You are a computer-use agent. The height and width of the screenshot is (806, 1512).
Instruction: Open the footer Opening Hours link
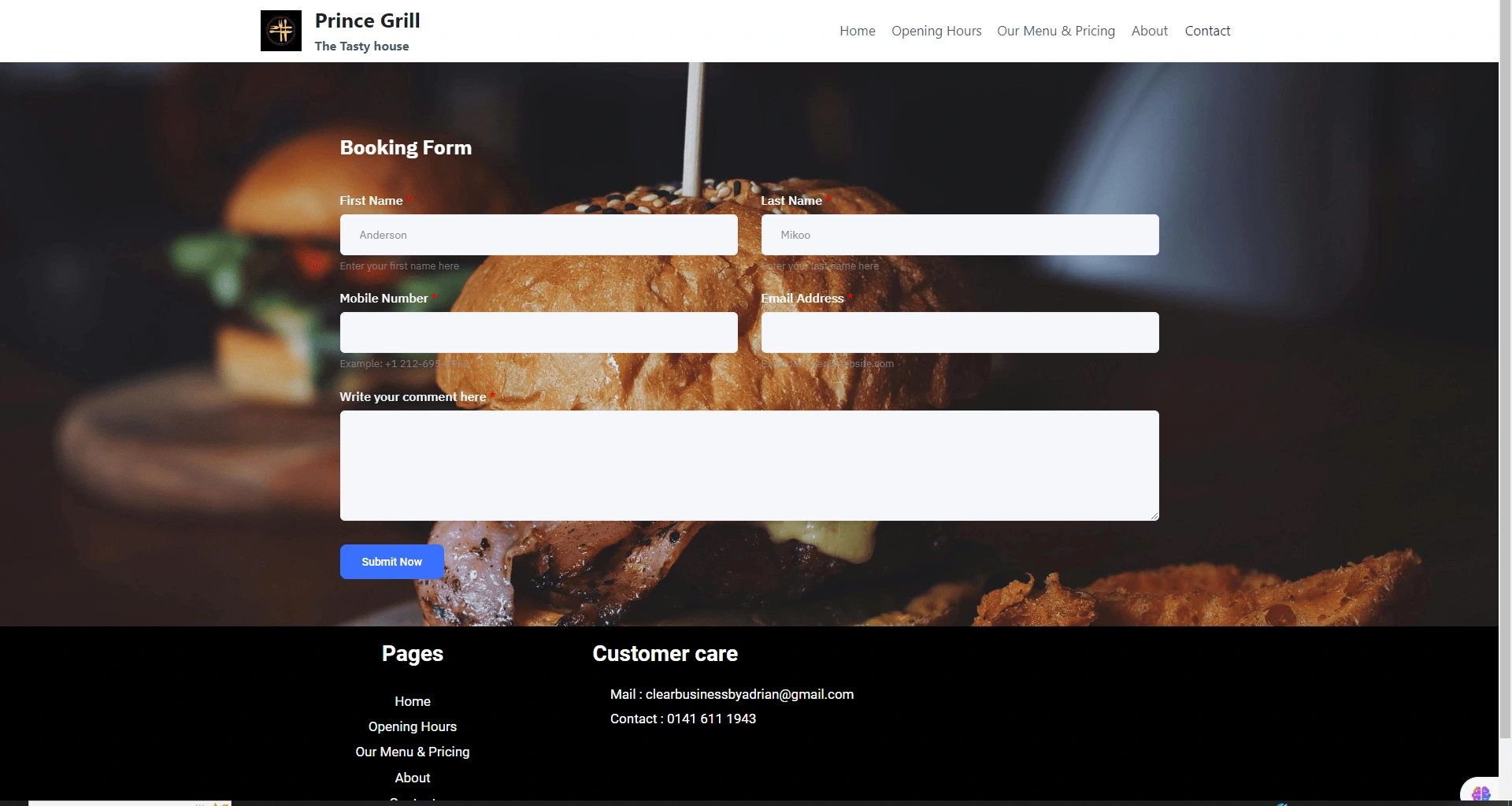pos(413,726)
